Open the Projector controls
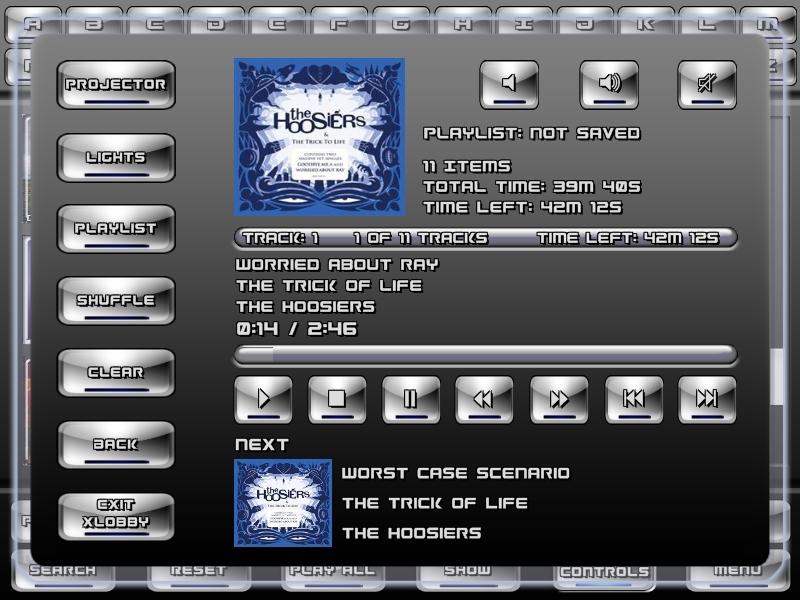Image resolution: width=800 pixels, height=600 pixels. coord(116,85)
